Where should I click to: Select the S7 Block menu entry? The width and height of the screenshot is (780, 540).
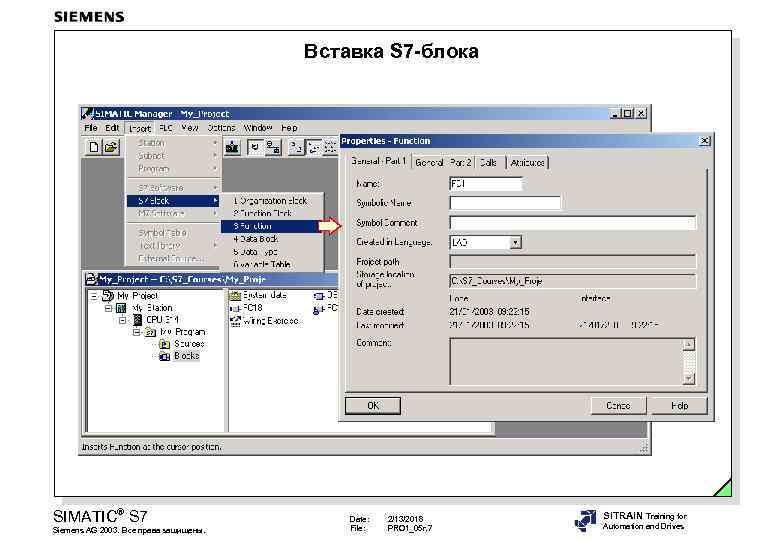tap(173, 201)
